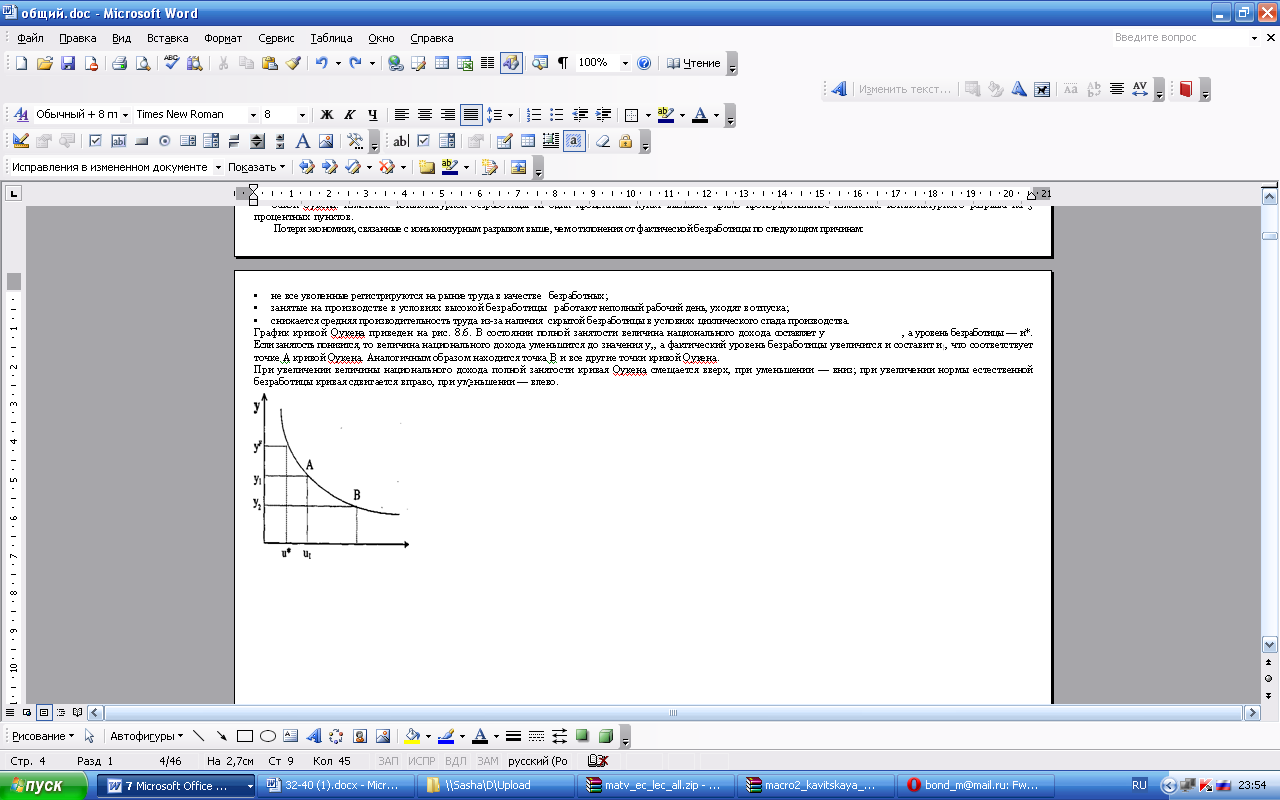Toggle italic formatting (К)

point(349,115)
